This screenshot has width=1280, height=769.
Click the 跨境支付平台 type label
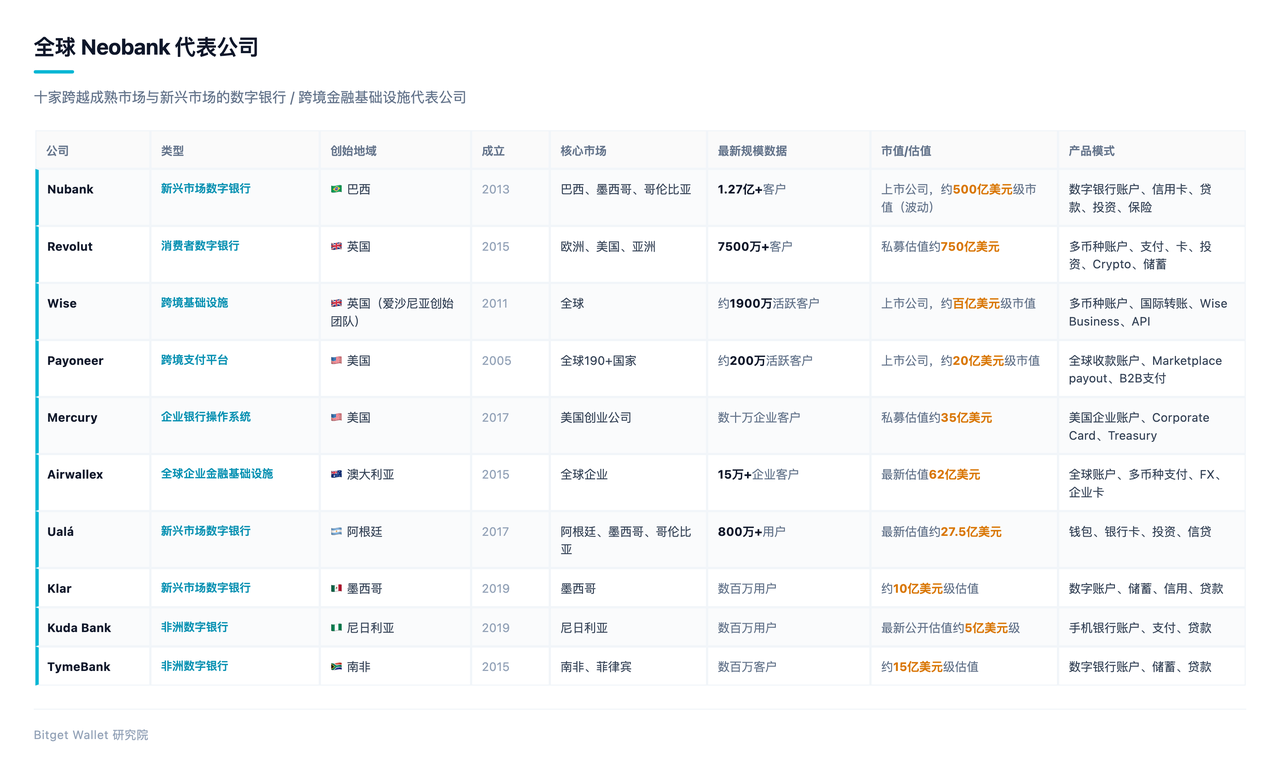pos(195,360)
